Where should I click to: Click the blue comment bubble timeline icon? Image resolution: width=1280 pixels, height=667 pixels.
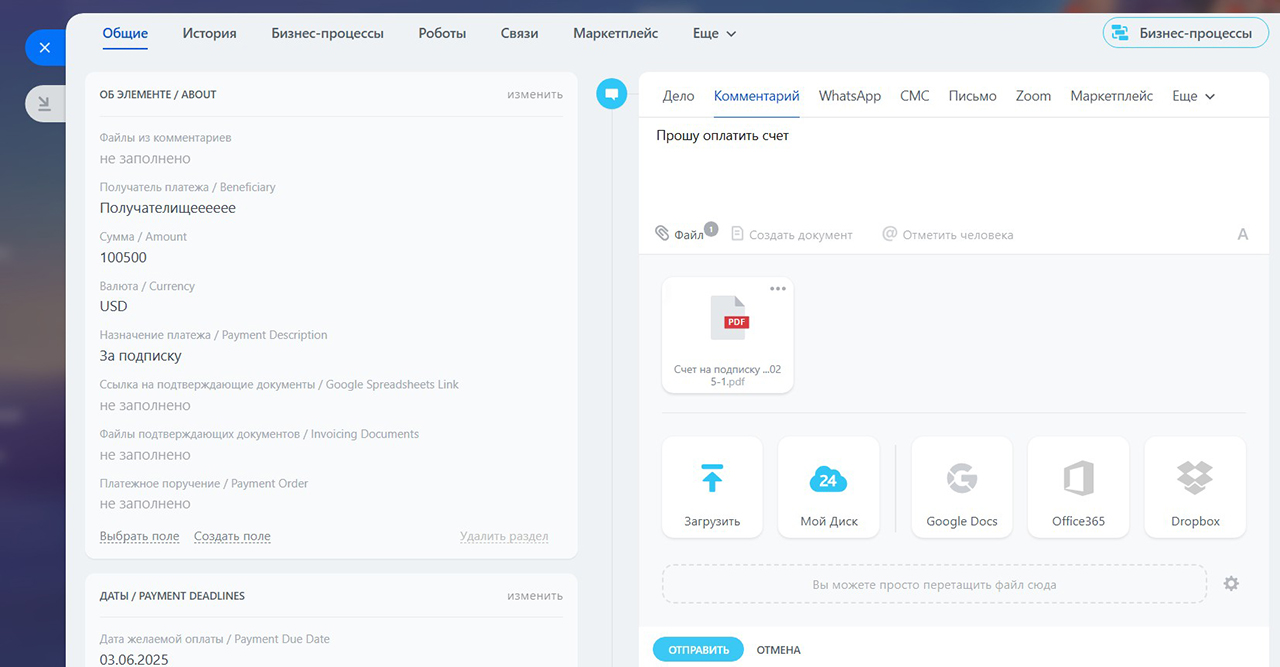tap(611, 94)
